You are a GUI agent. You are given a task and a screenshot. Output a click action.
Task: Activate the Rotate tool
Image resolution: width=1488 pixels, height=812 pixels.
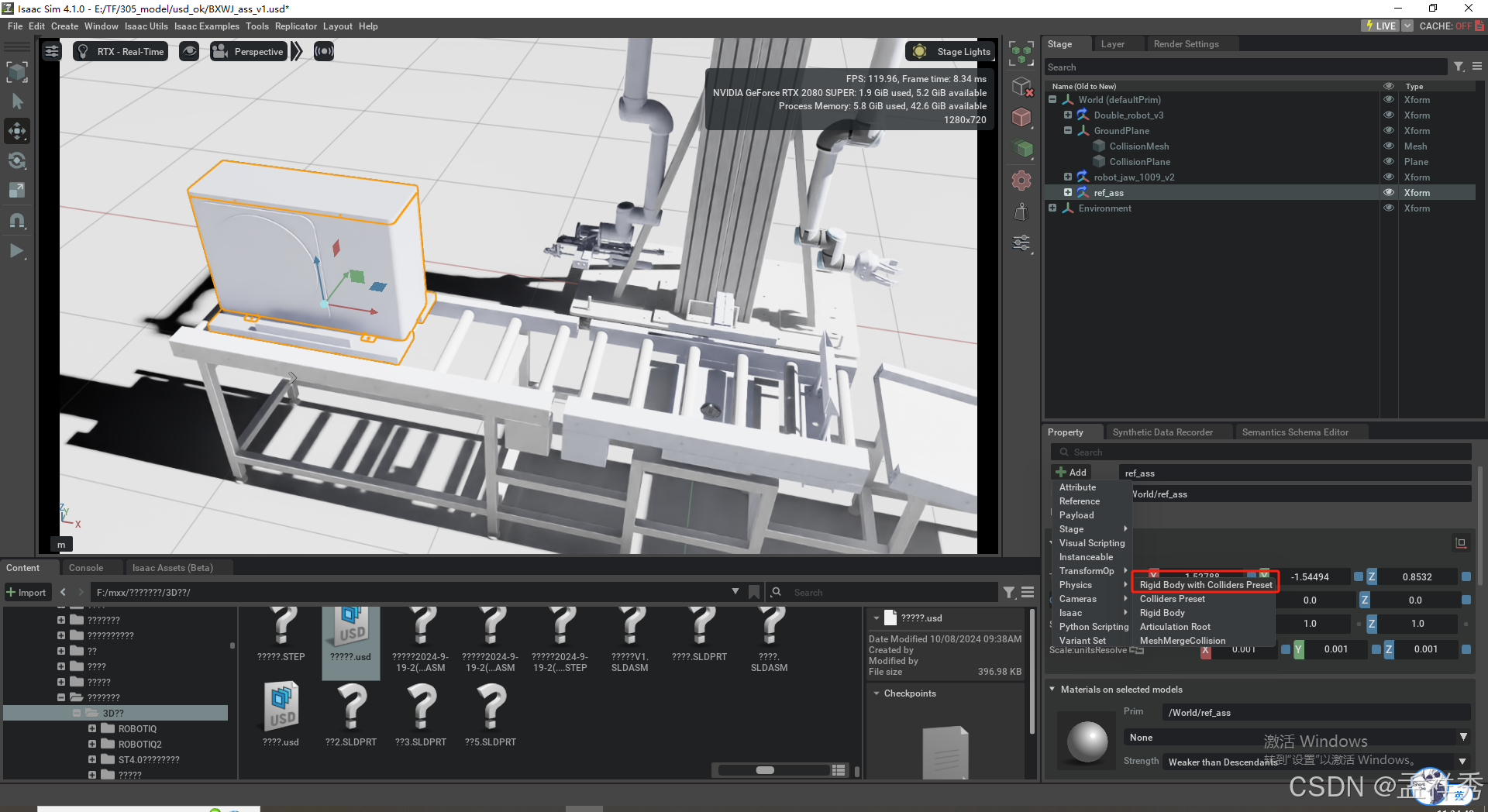coord(17,161)
